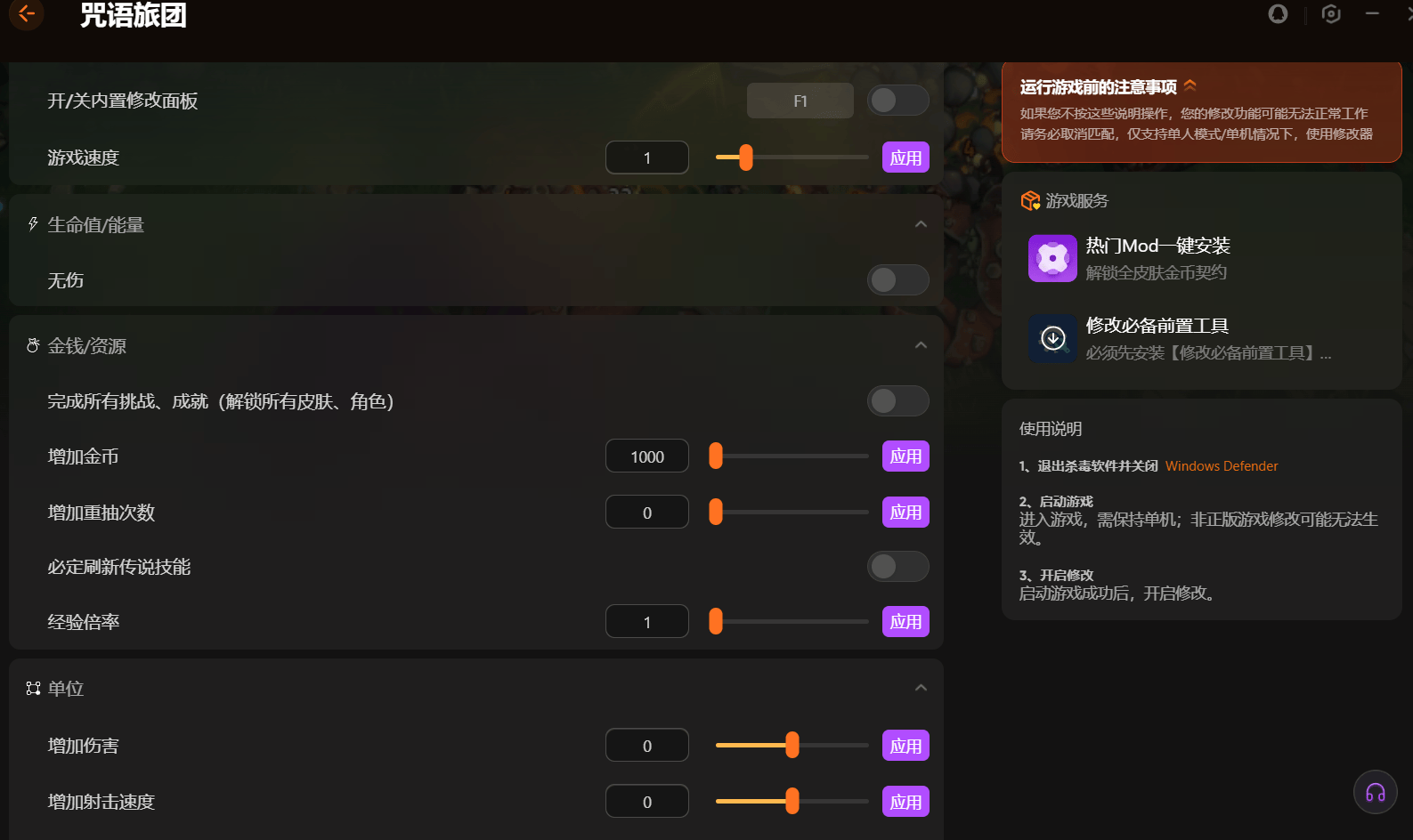This screenshot has height=840, width=1413.
Task: Click the 游戏速度 value input box
Action: [x=647, y=157]
